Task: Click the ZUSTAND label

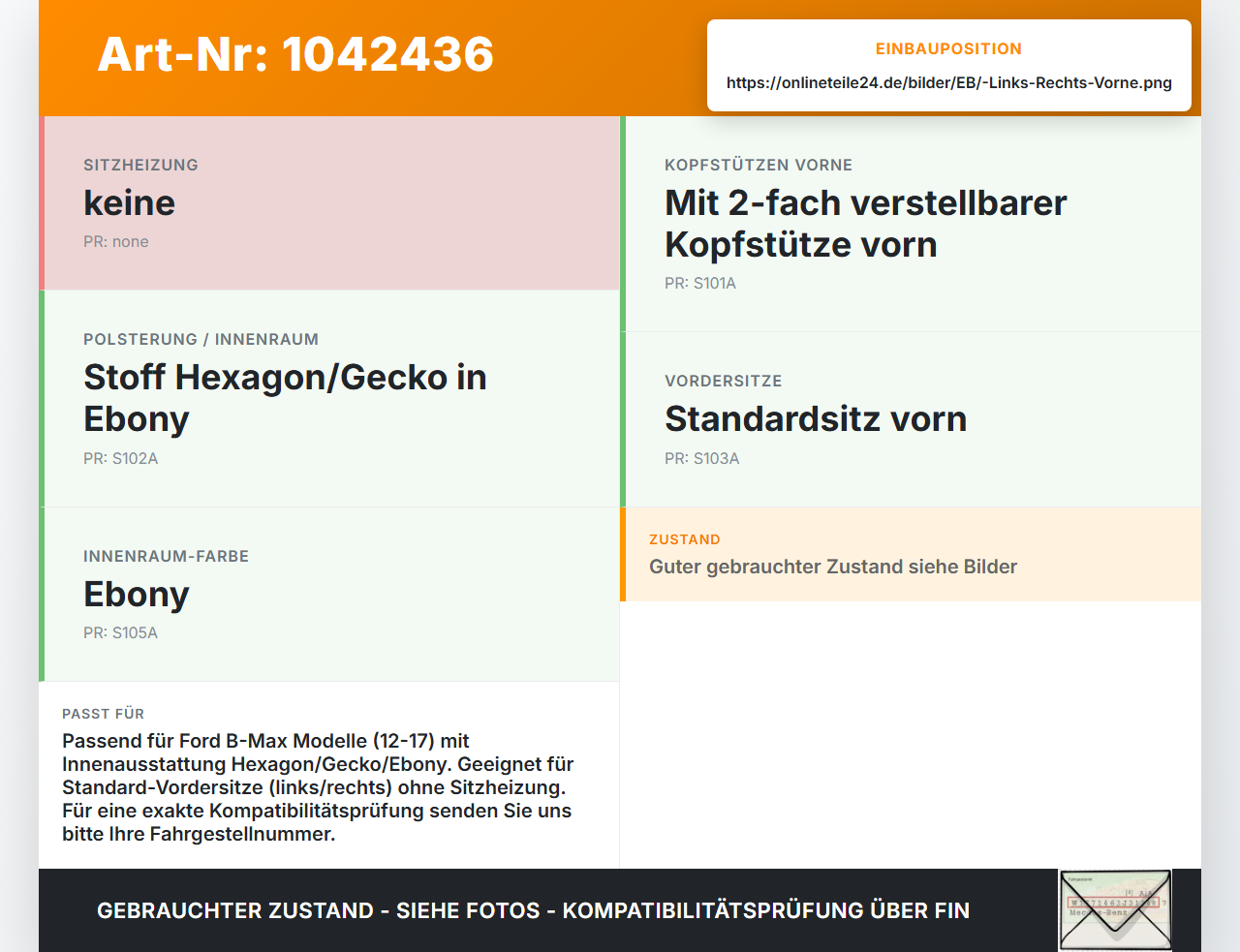Action: 684,539
